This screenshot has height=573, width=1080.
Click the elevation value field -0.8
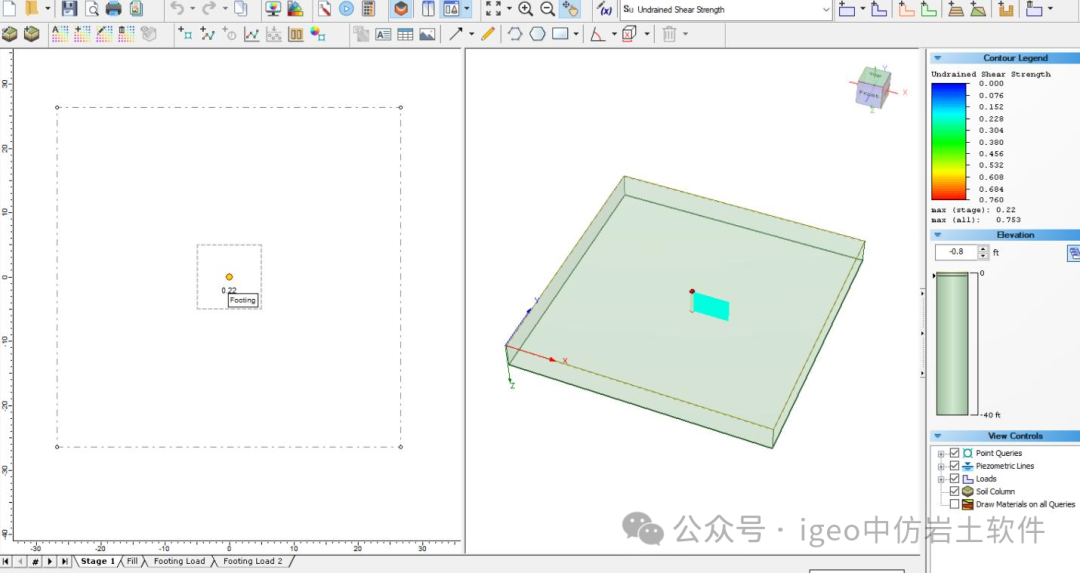pyautogui.click(x=957, y=252)
